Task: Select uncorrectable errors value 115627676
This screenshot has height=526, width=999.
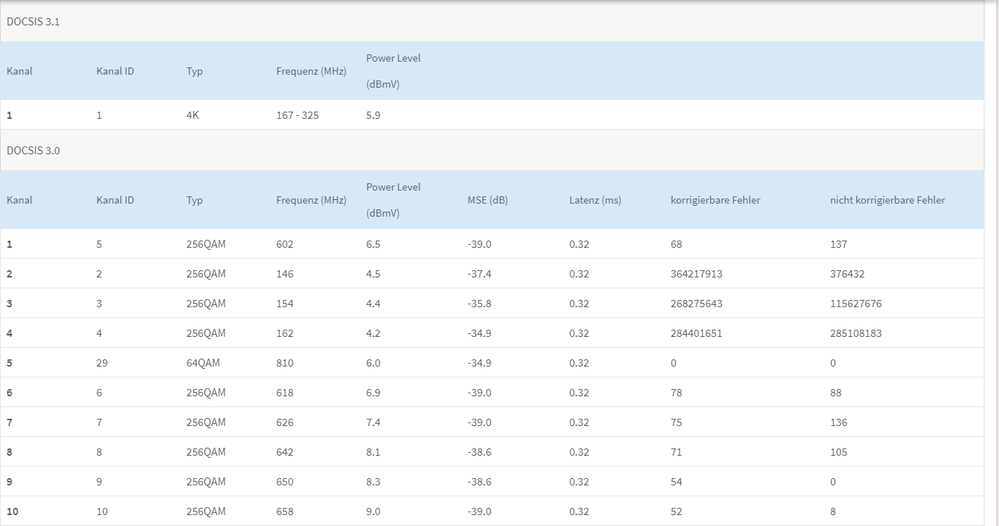Action: click(856, 304)
